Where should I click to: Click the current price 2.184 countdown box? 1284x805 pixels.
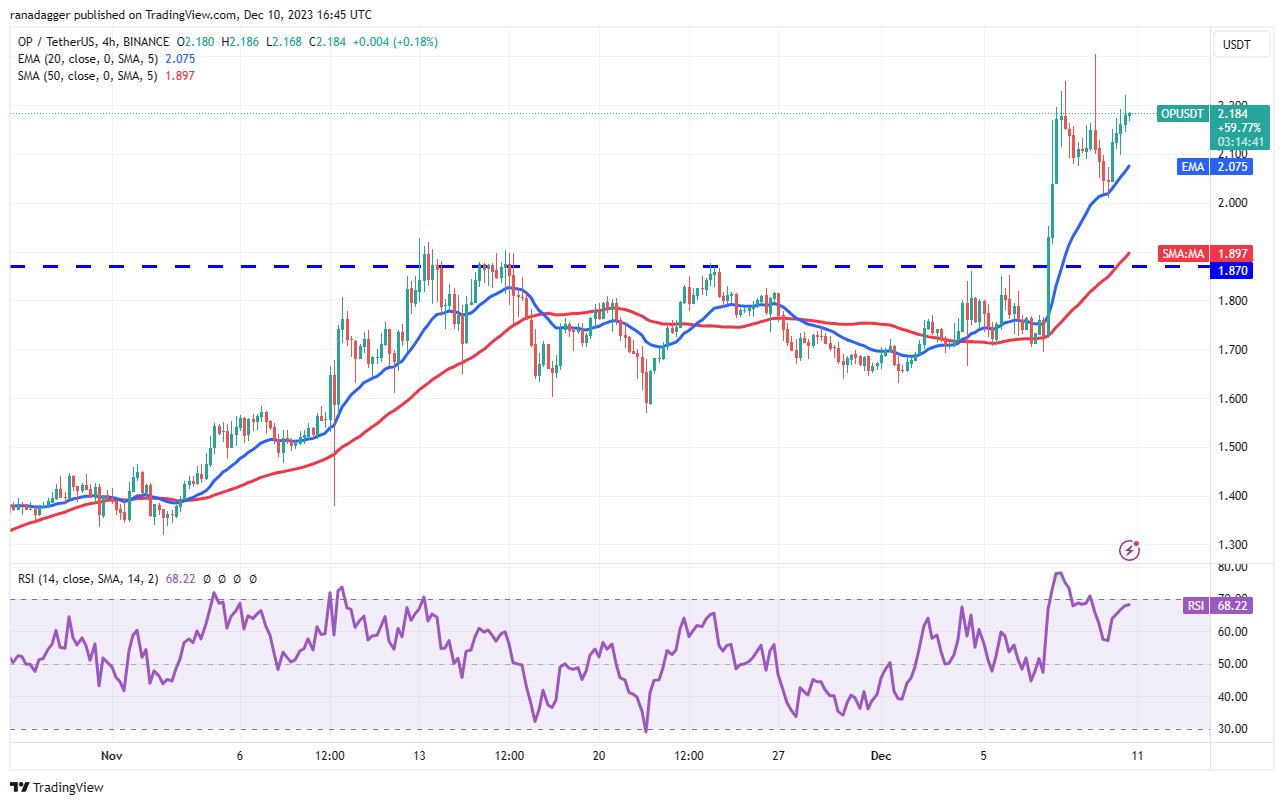point(1241,127)
